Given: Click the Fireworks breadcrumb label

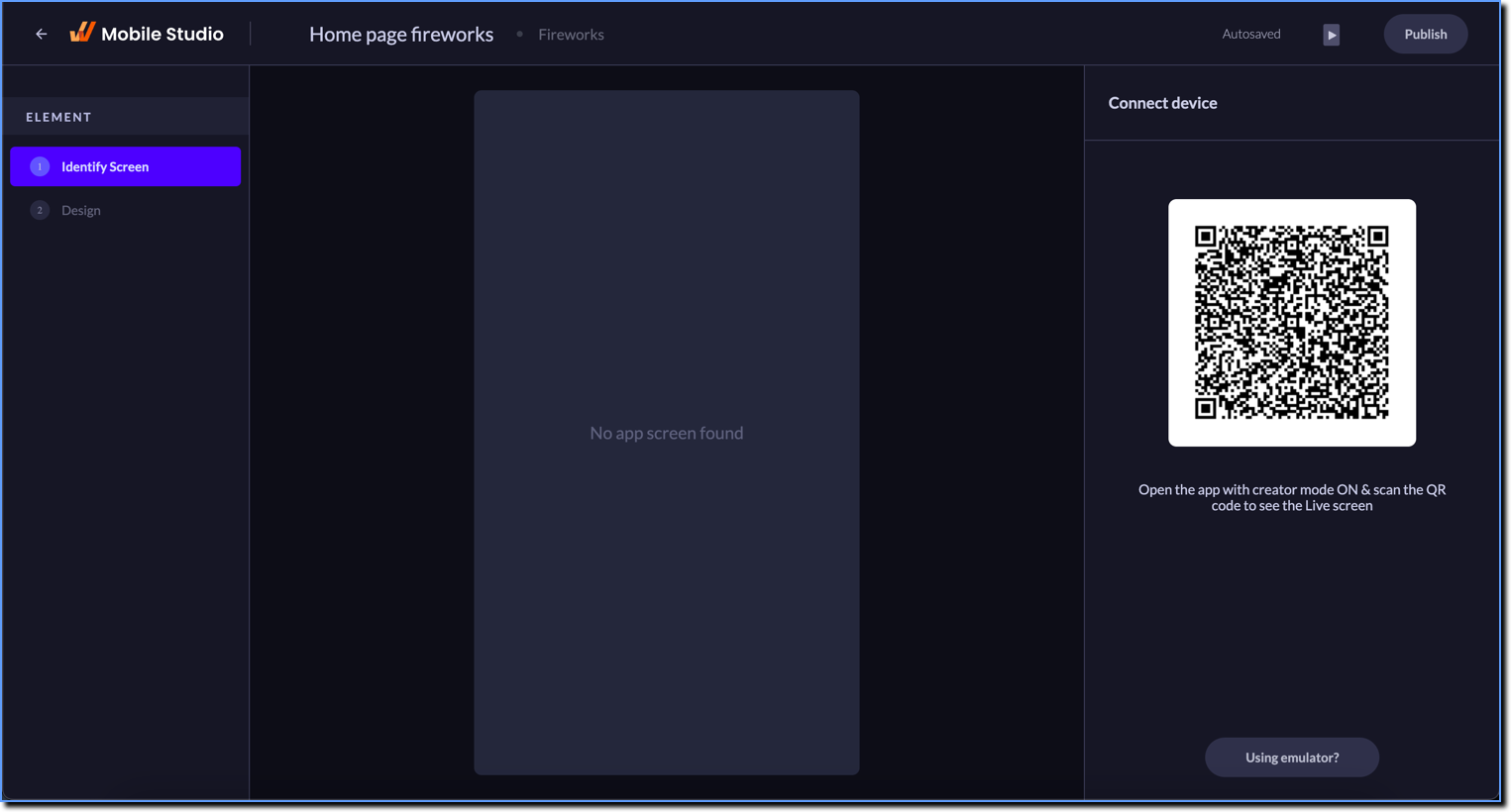Looking at the screenshot, I should click(x=571, y=35).
